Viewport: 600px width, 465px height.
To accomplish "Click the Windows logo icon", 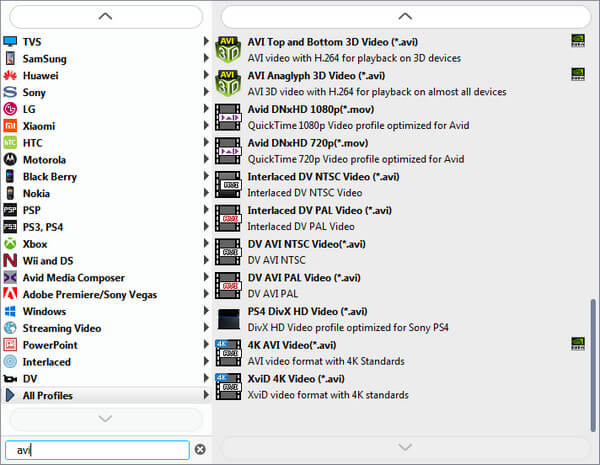I will pos(10,311).
